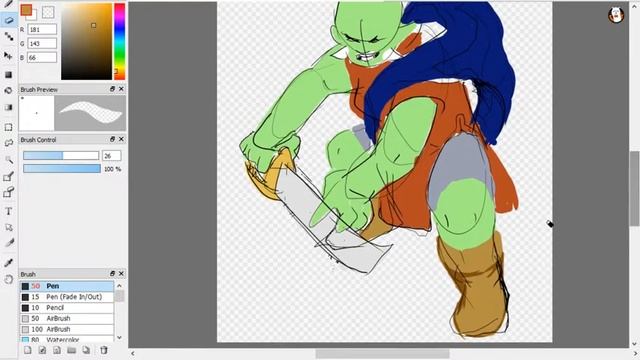Close the Brush Preview panel

coord(121,89)
